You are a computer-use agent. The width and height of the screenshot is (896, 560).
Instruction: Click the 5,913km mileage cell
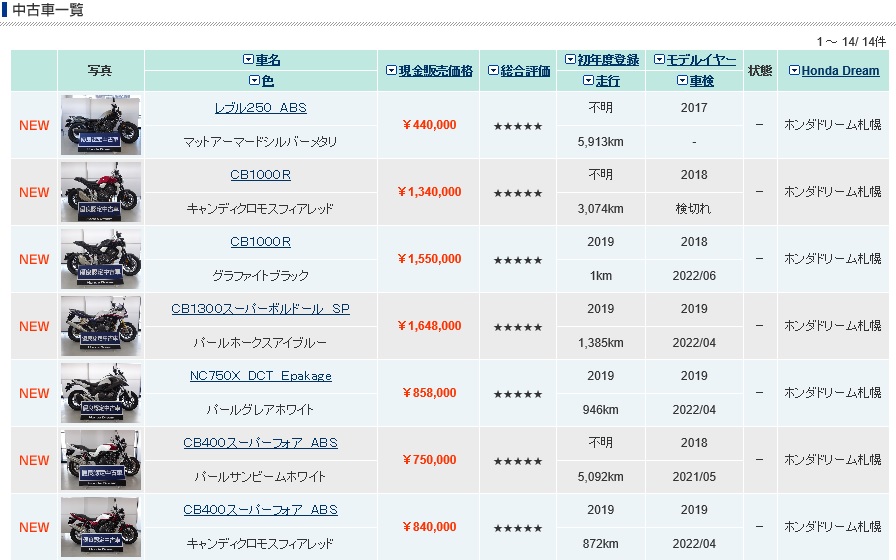coord(601,142)
